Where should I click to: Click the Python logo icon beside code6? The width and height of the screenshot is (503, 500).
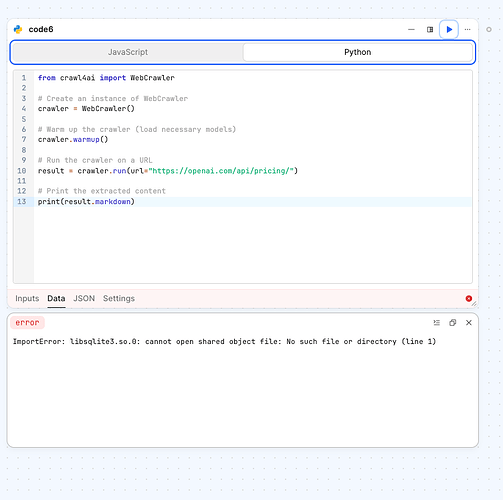(x=18, y=29)
